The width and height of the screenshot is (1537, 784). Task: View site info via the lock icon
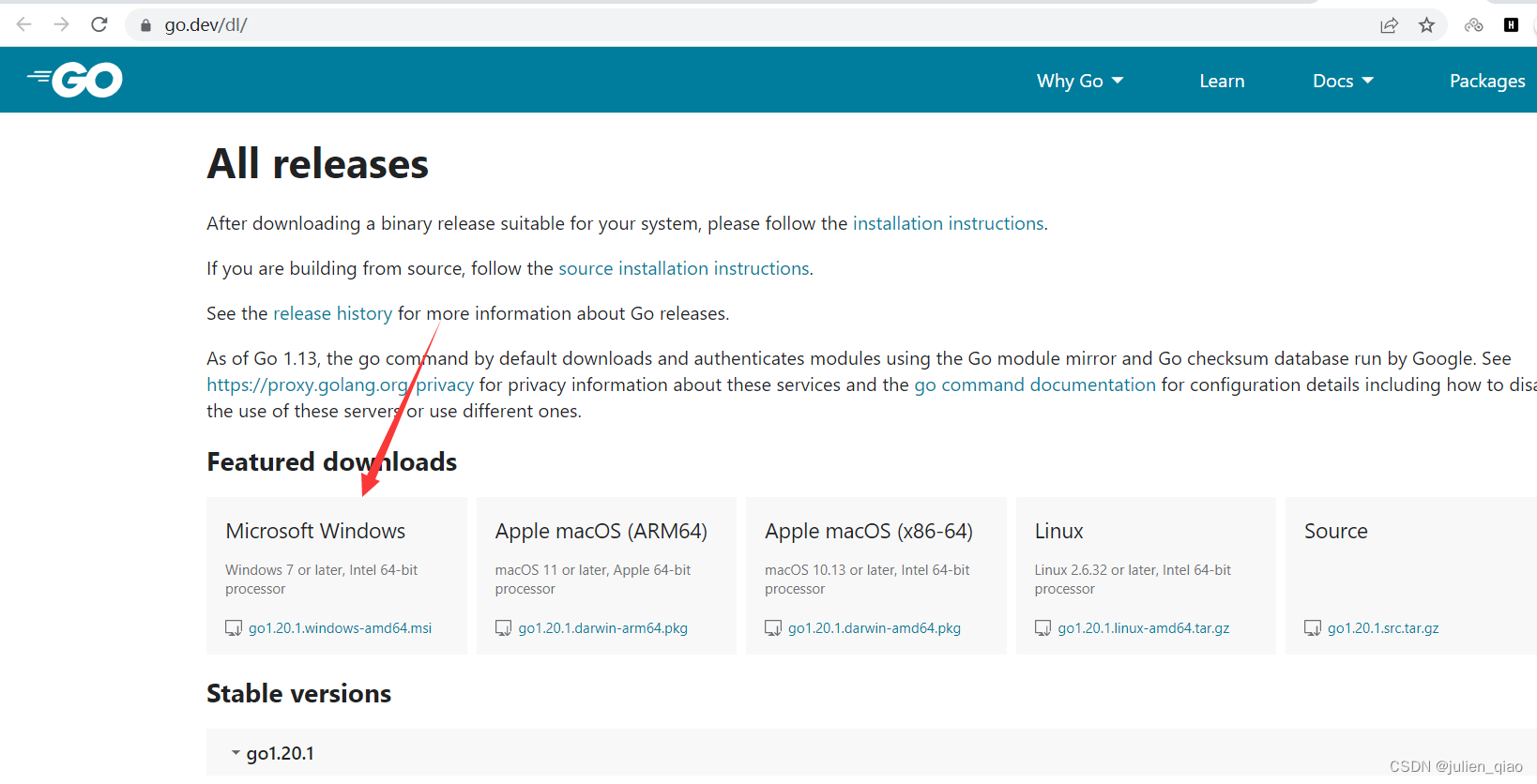click(x=145, y=25)
